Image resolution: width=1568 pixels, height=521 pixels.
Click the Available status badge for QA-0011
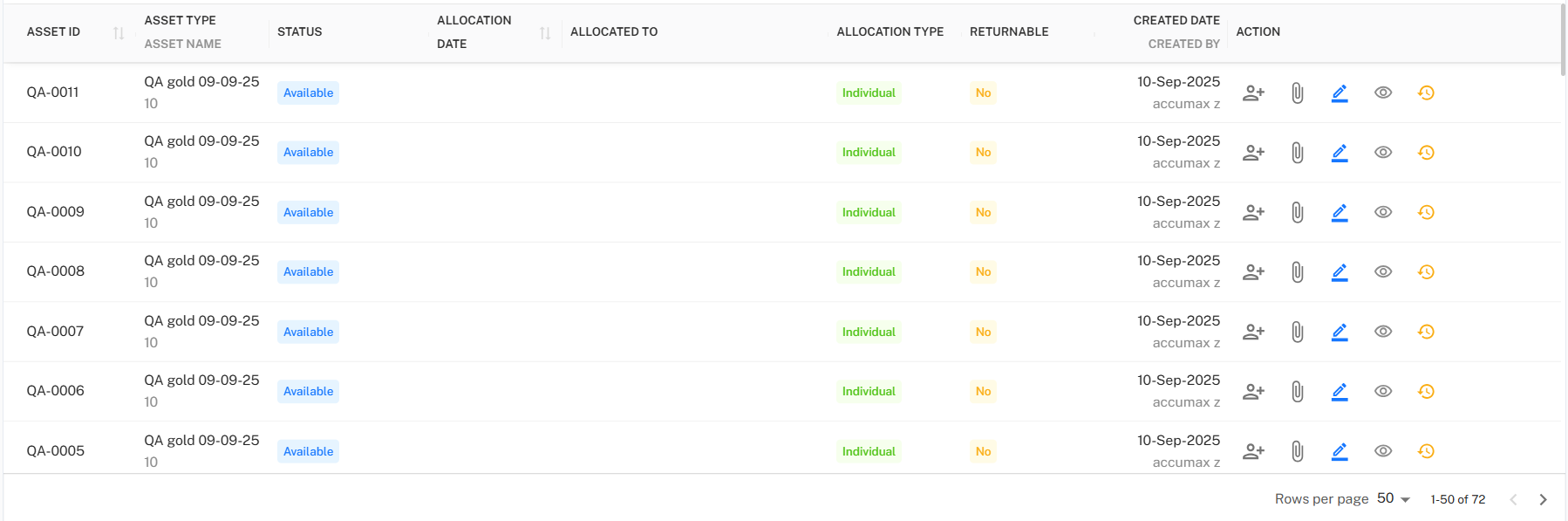coord(307,92)
